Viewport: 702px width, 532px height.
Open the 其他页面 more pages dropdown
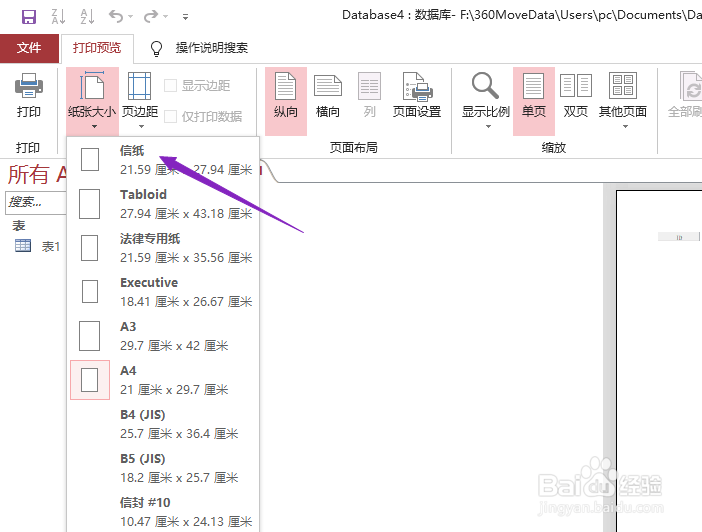point(623,101)
